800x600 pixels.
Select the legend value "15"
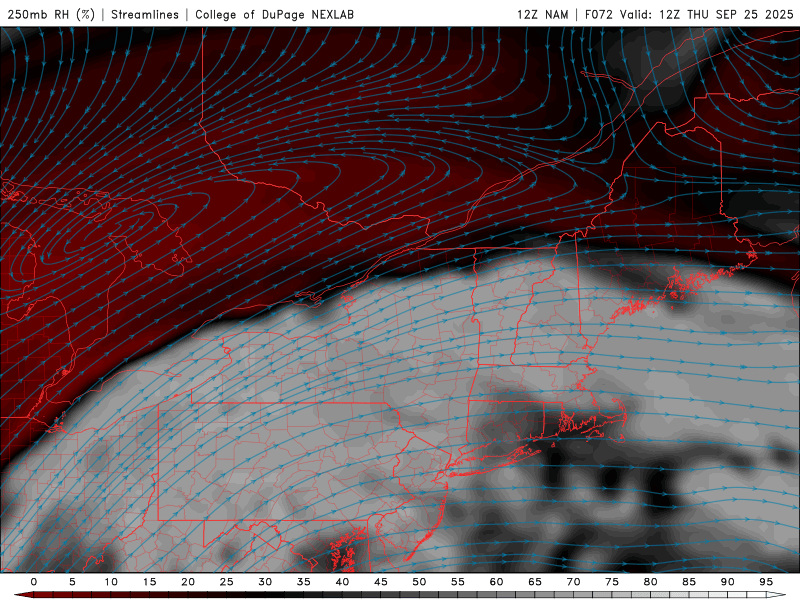[149, 582]
